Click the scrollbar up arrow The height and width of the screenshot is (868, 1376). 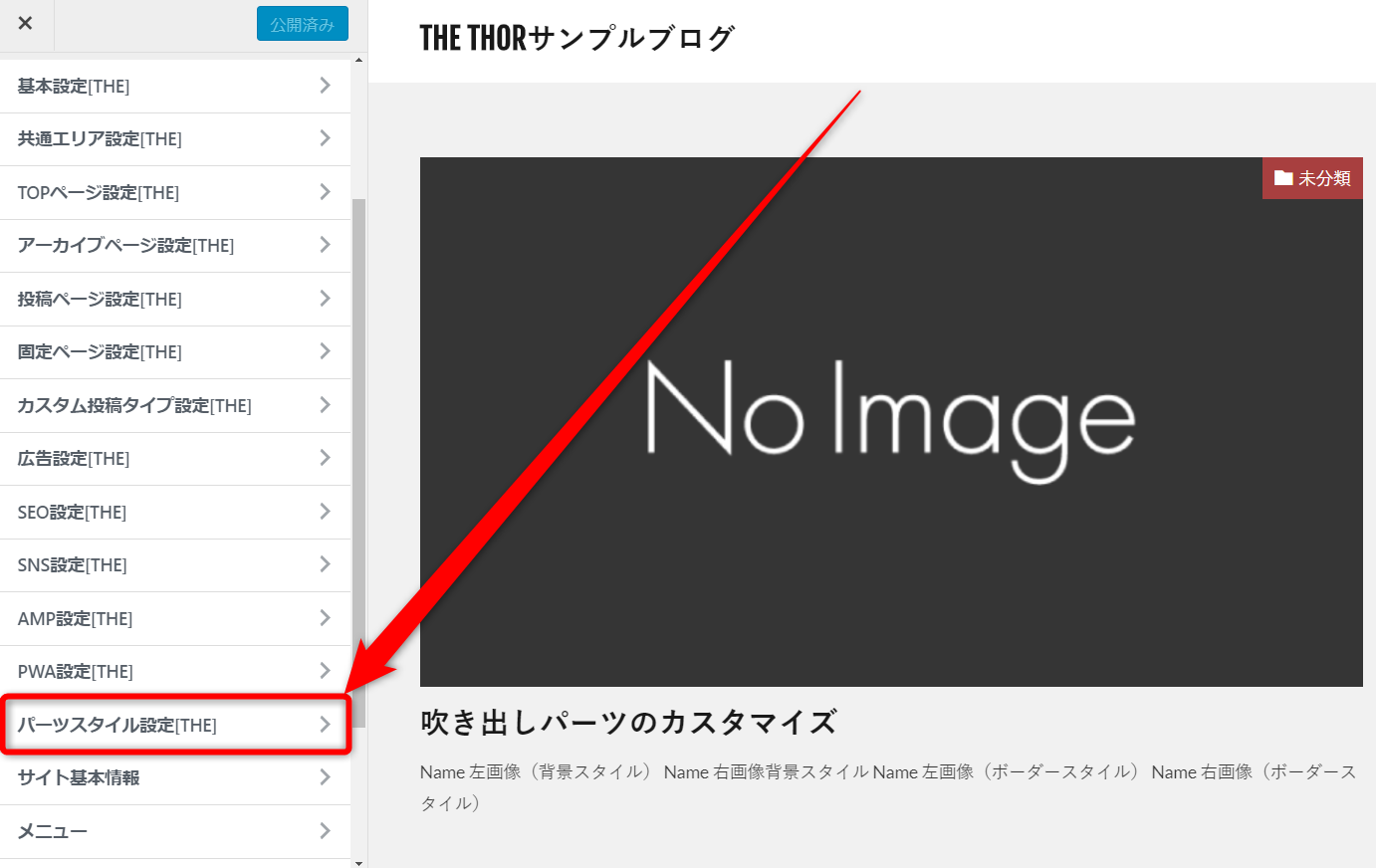pyautogui.click(x=358, y=61)
